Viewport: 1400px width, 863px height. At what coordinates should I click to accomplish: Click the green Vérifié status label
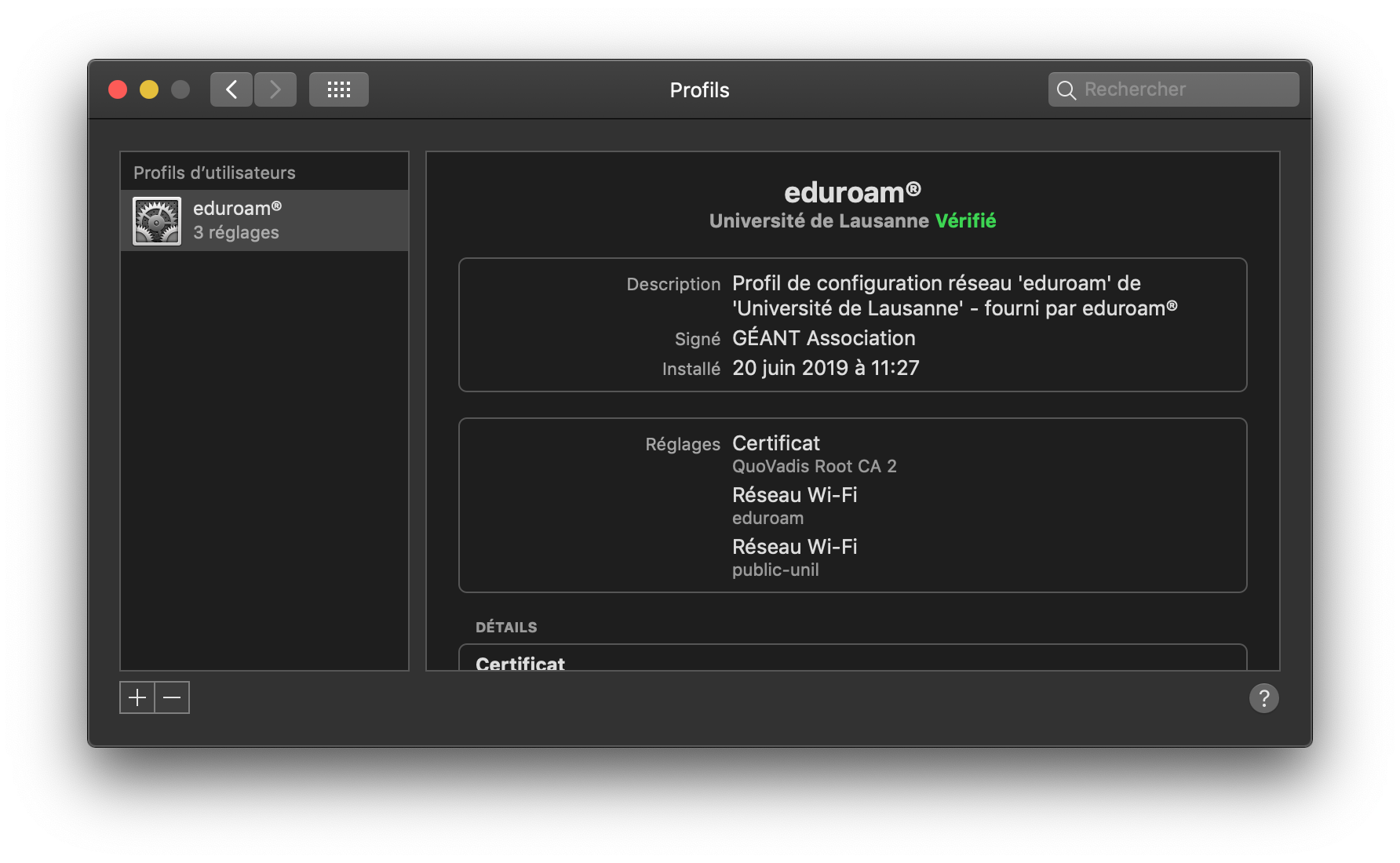pyautogui.click(x=965, y=221)
